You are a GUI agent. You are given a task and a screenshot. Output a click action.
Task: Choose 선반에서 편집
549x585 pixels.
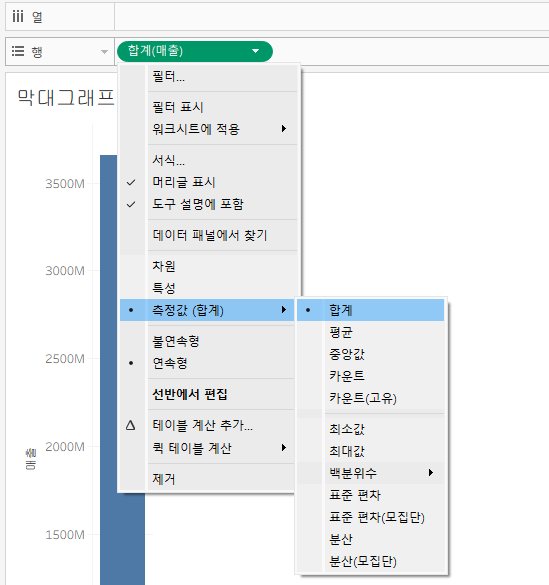(x=207, y=394)
